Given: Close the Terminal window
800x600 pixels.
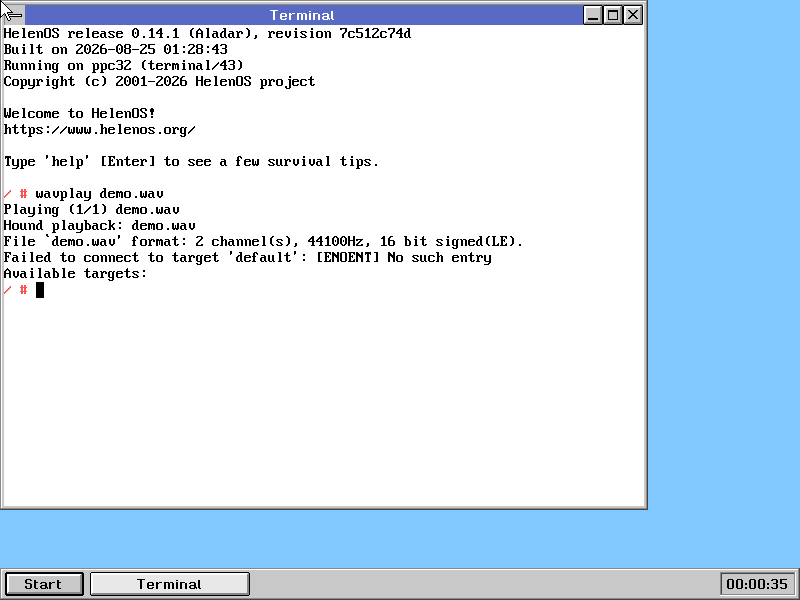Looking at the screenshot, I should click(633, 15).
